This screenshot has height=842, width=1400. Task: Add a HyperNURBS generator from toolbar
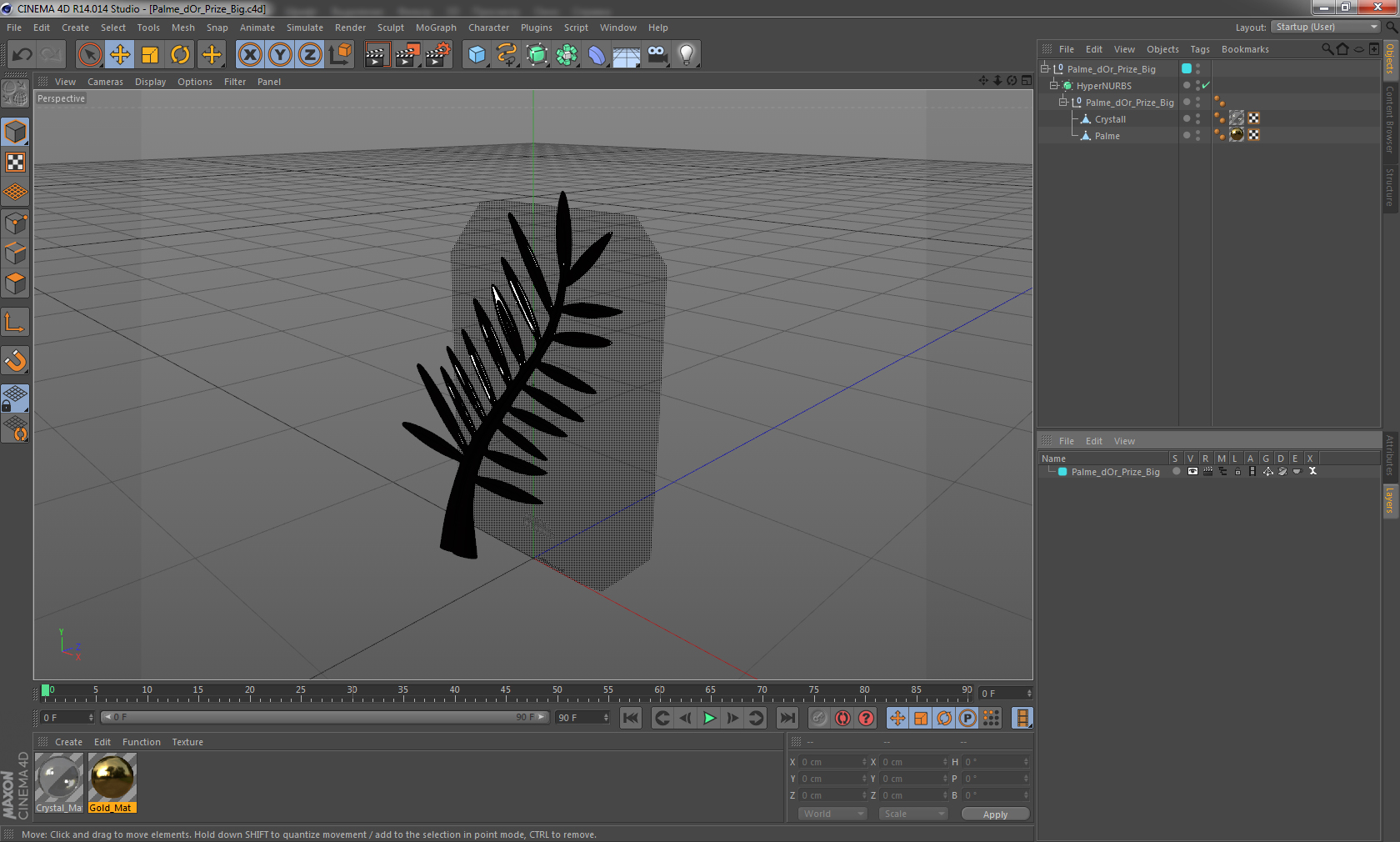click(x=537, y=55)
